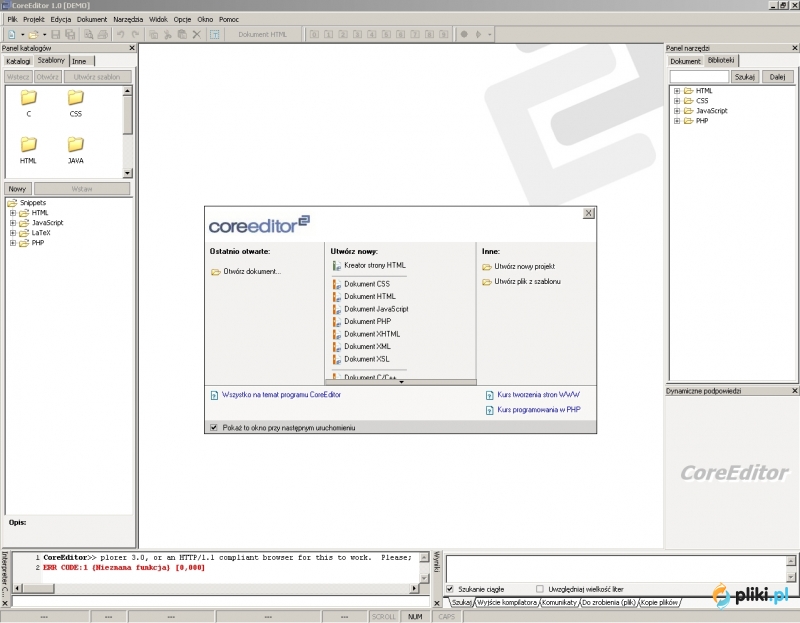This screenshot has height=623, width=800.
Task: Click Utwórz nowy projekt link
Action: tap(518, 266)
